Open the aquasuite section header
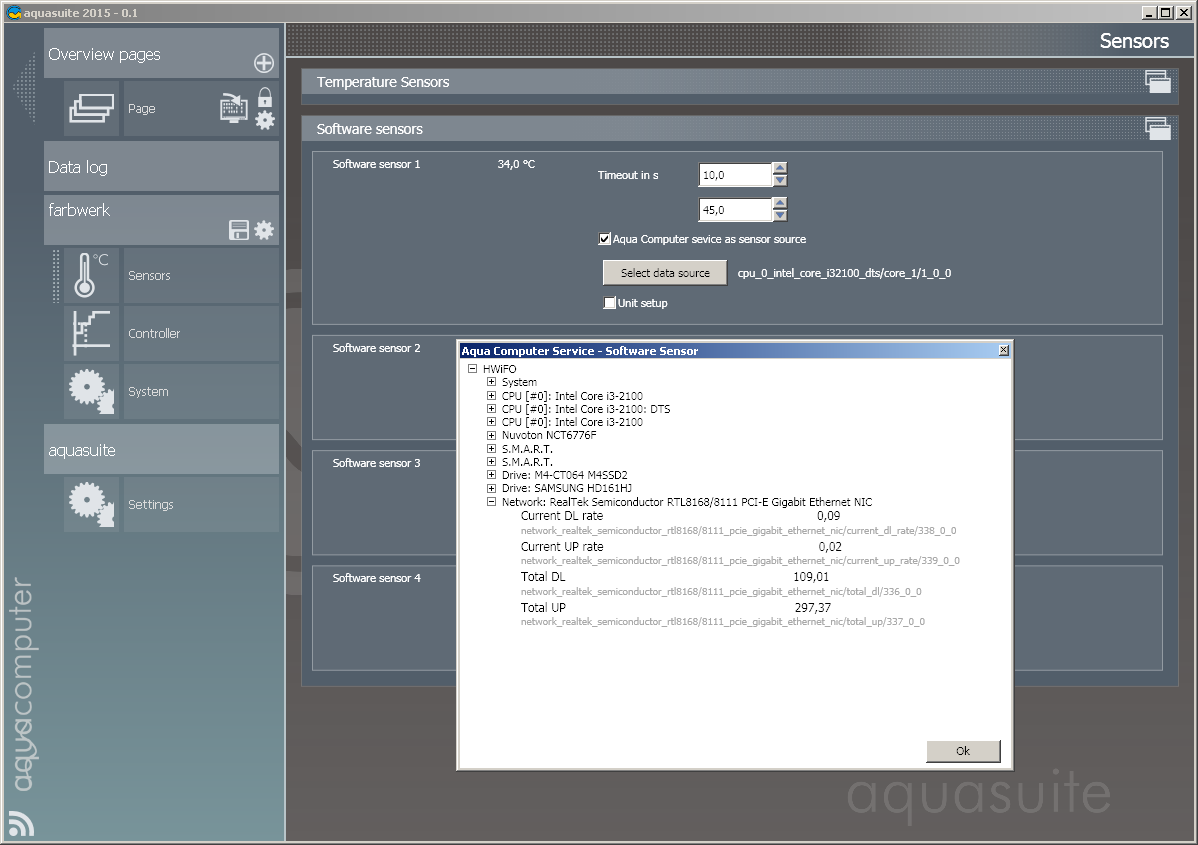Screen dimensions: 1198x845 point(161,450)
